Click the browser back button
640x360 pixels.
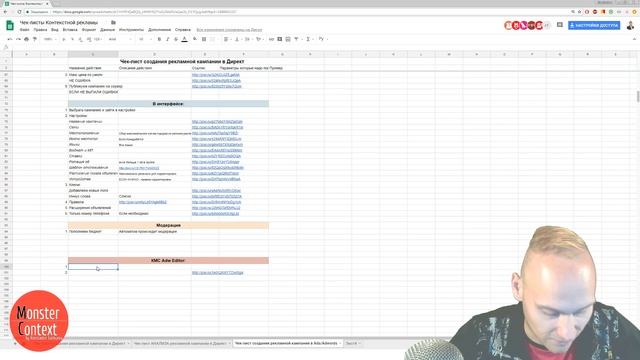[5, 12]
